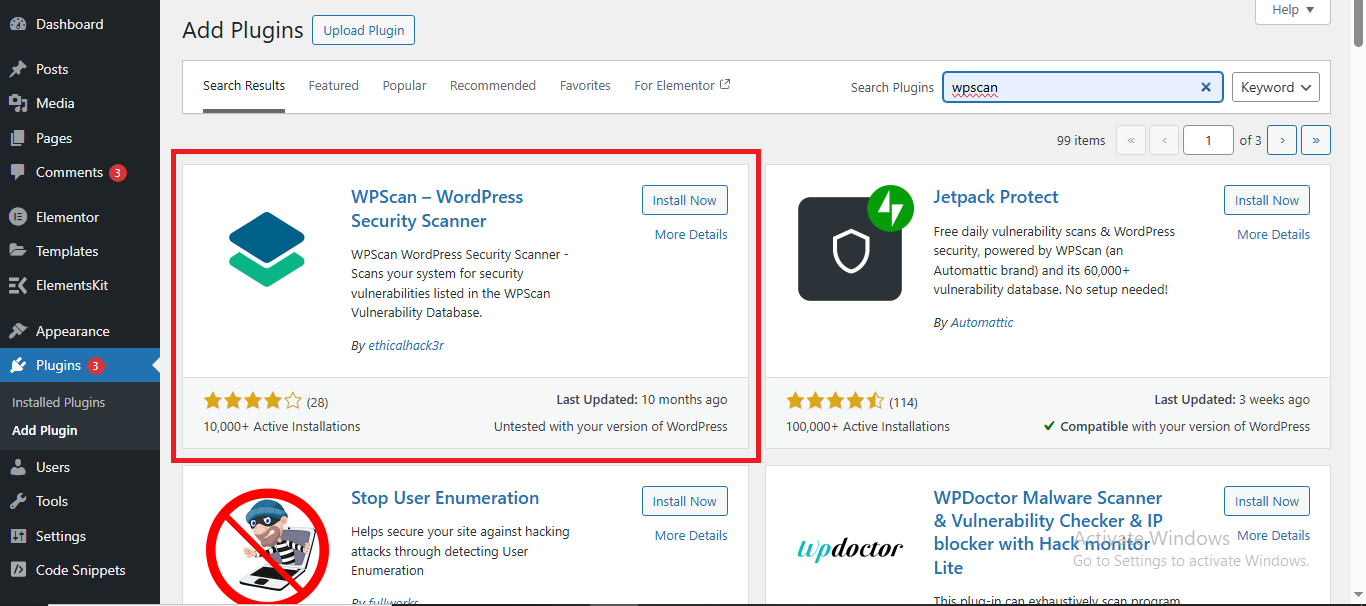1366x606 pixels.
Task: Click the Appearance paintbrush icon
Action: 18,331
